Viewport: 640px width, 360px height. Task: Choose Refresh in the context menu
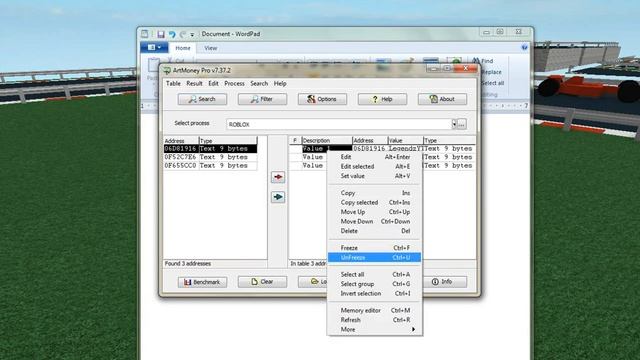[x=374, y=320]
